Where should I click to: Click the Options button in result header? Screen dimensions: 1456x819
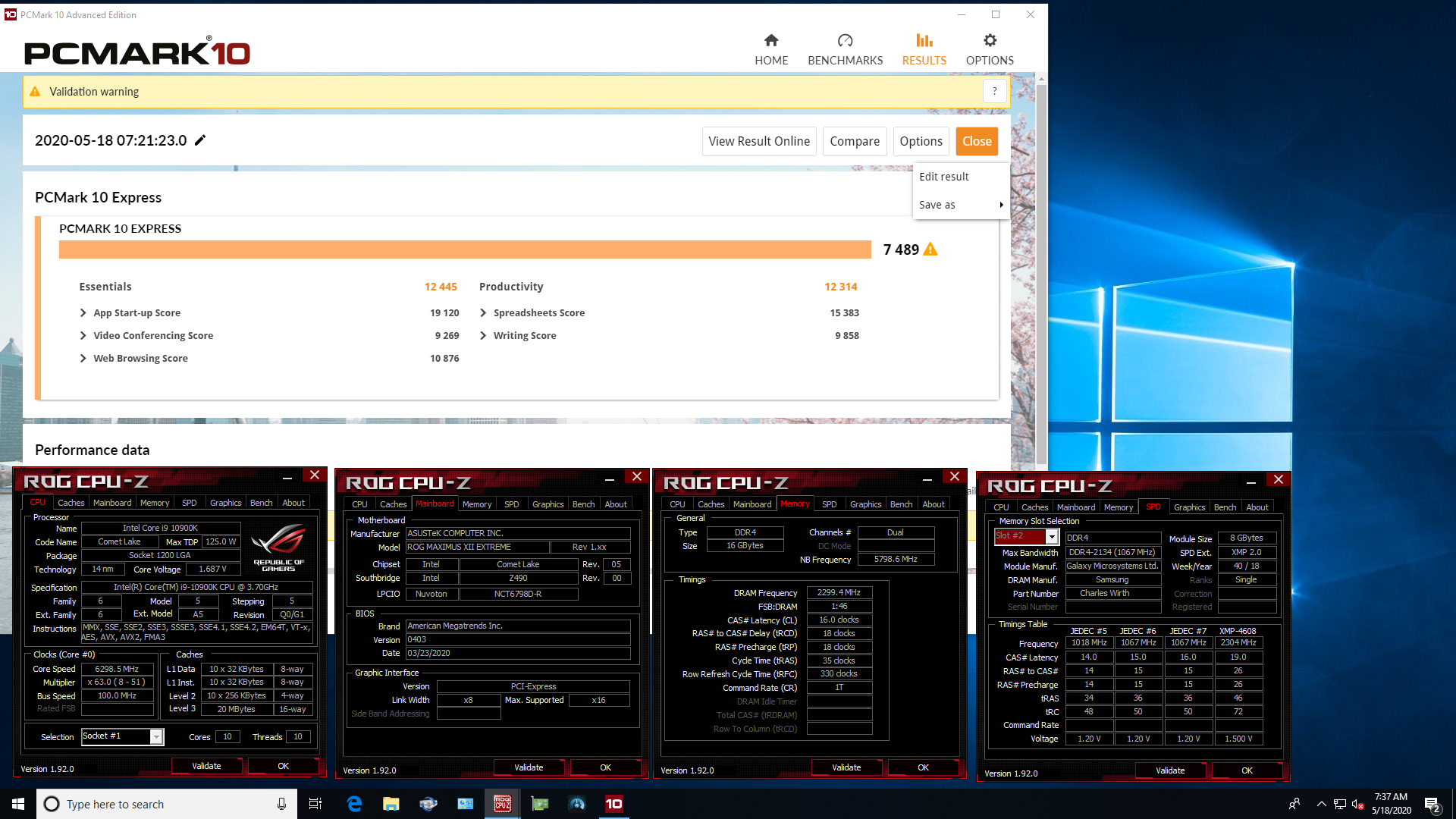[921, 141]
